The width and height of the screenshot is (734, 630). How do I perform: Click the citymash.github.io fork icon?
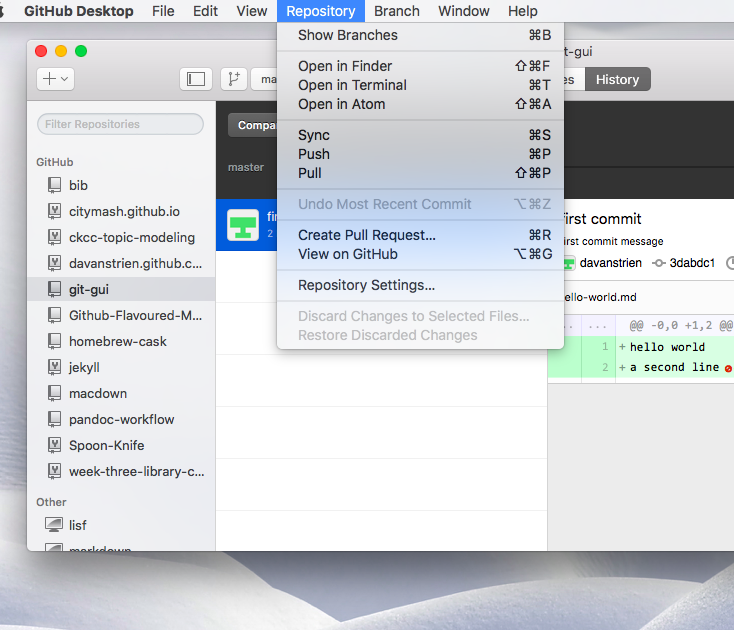tap(54, 211)
